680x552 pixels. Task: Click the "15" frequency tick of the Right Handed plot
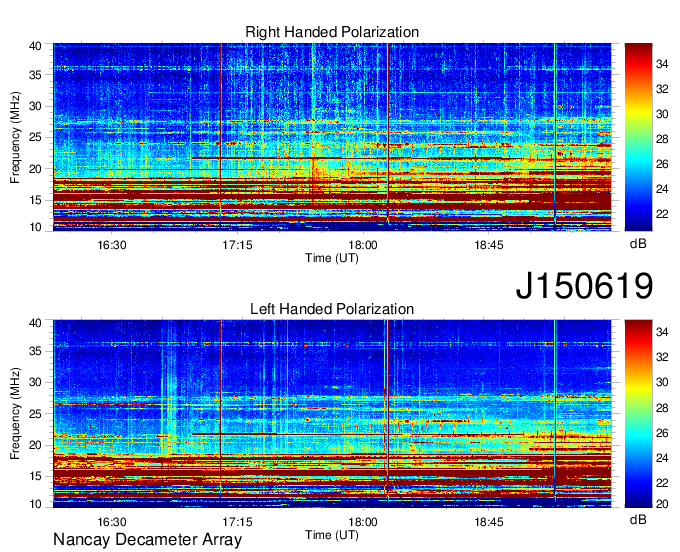[35, 200]
